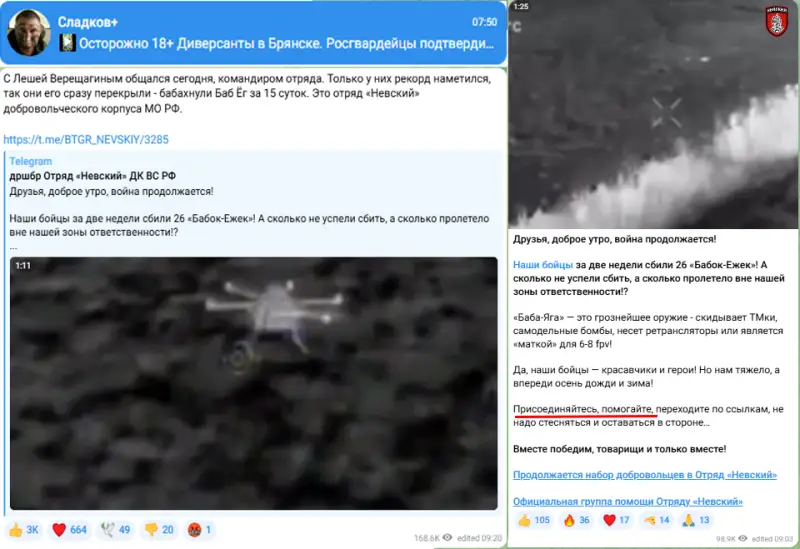Click the angry face reaction showing 1
This screenshot has width=800, height=549.
pyautogui.click(x=199, y=530)
